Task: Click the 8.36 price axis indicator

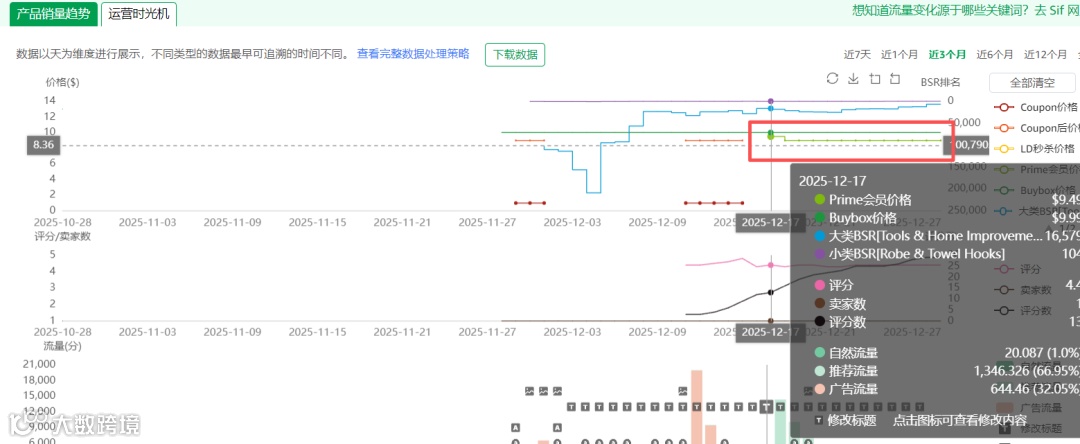Action: pos(44,145)
